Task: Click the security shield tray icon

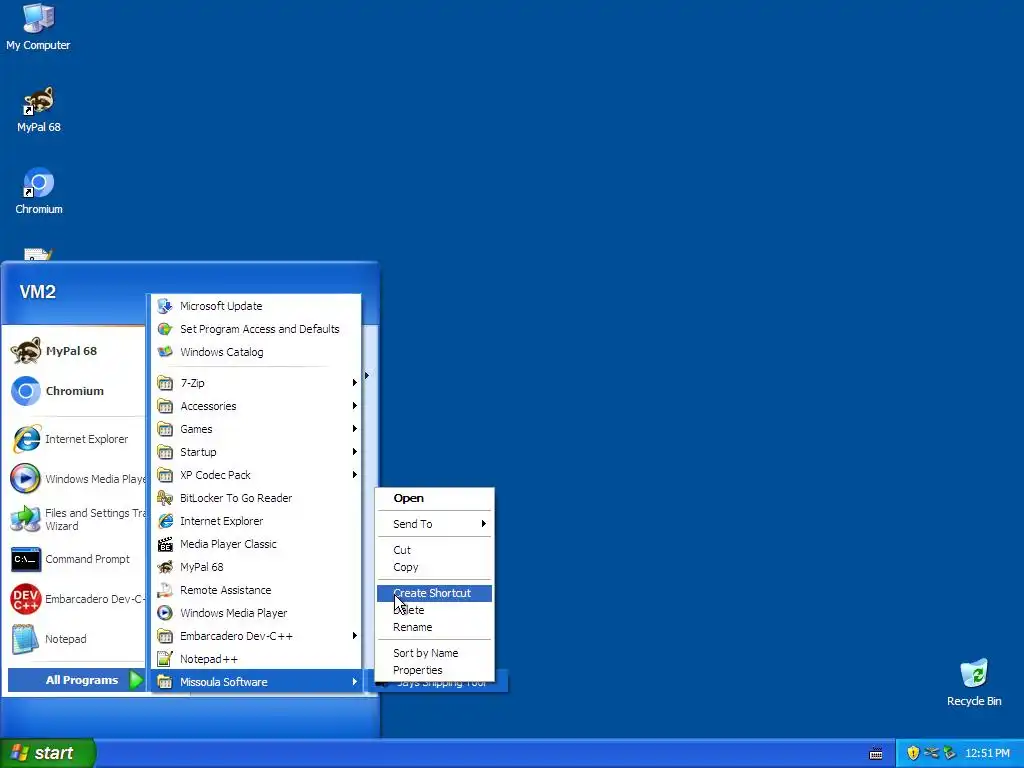Action: (912, 753)
